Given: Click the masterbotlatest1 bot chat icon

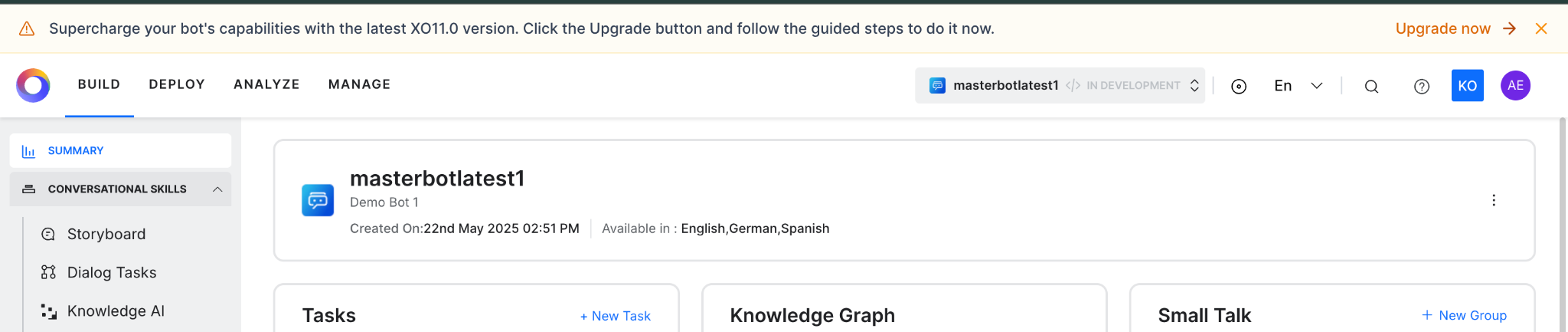Looking at the screenshot, I should pos(318,200).
